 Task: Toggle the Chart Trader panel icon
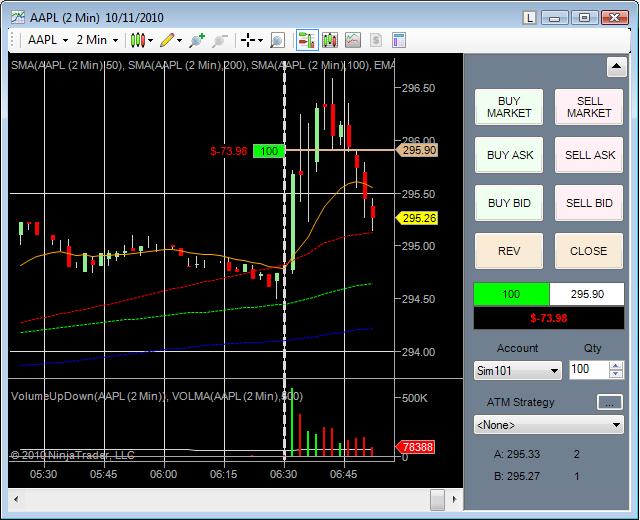coord(307,40)
